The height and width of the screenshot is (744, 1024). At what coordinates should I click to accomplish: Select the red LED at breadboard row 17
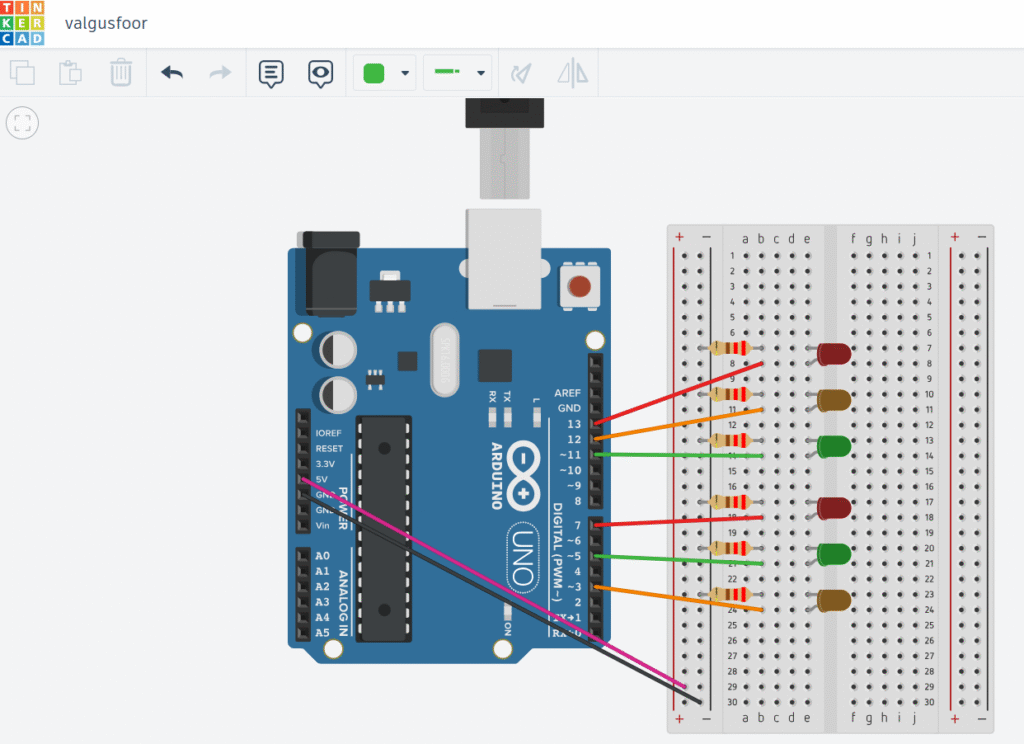(x=833, y=508)
